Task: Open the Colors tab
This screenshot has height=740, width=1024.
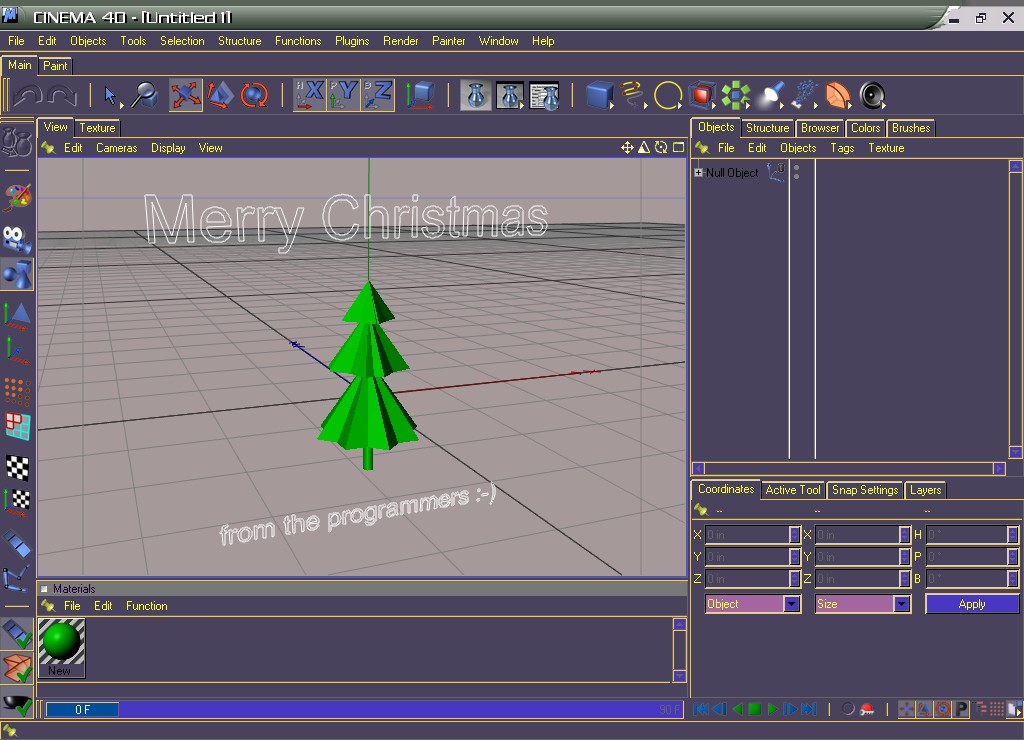Action: tap(865, 128)
